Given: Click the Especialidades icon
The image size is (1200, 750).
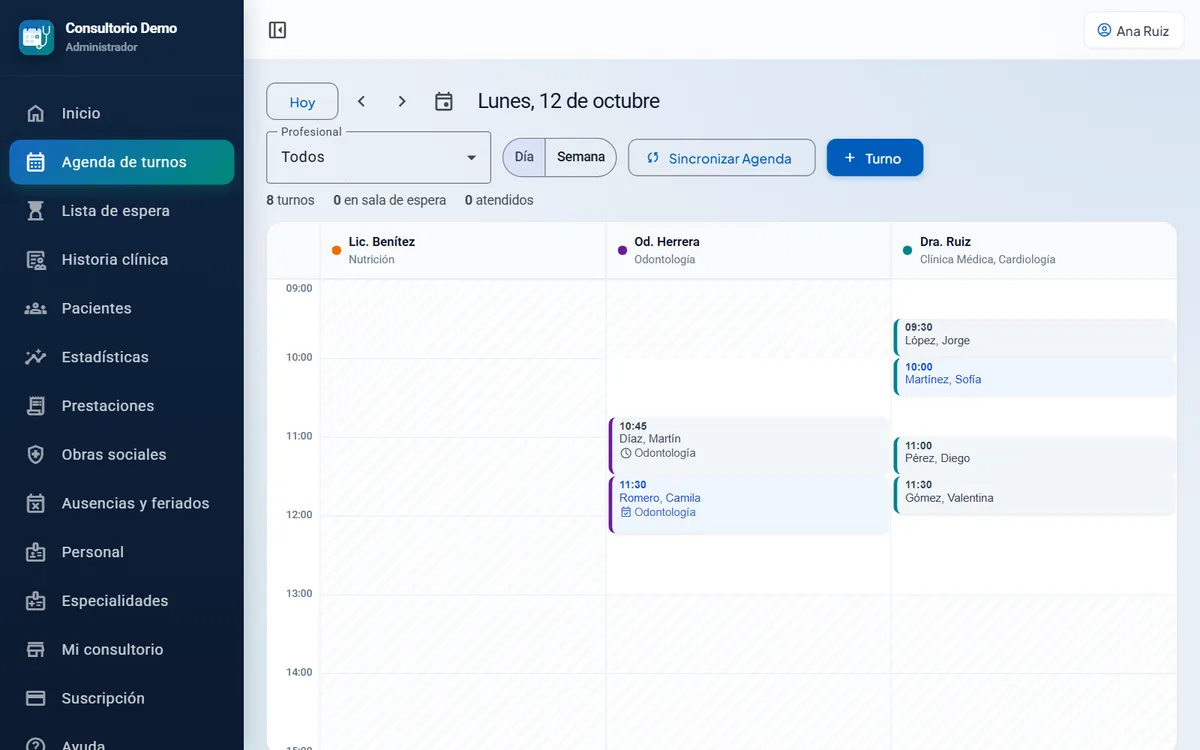Looking at the screenshot, I should pyautogui.click(x=36, y=601).
